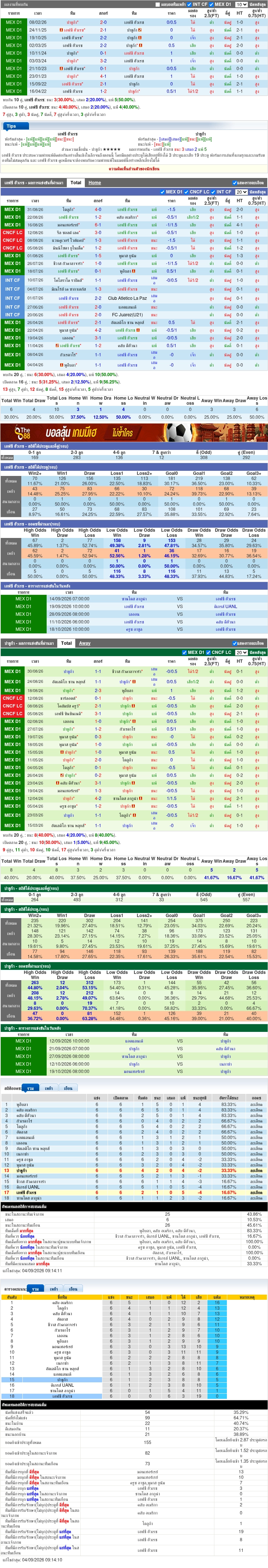Click the 12/09/2026 10:00:00 ปาชูก้า fixture date
The width and height of the screenshot is (268, 1568).
pos(69,1041)
